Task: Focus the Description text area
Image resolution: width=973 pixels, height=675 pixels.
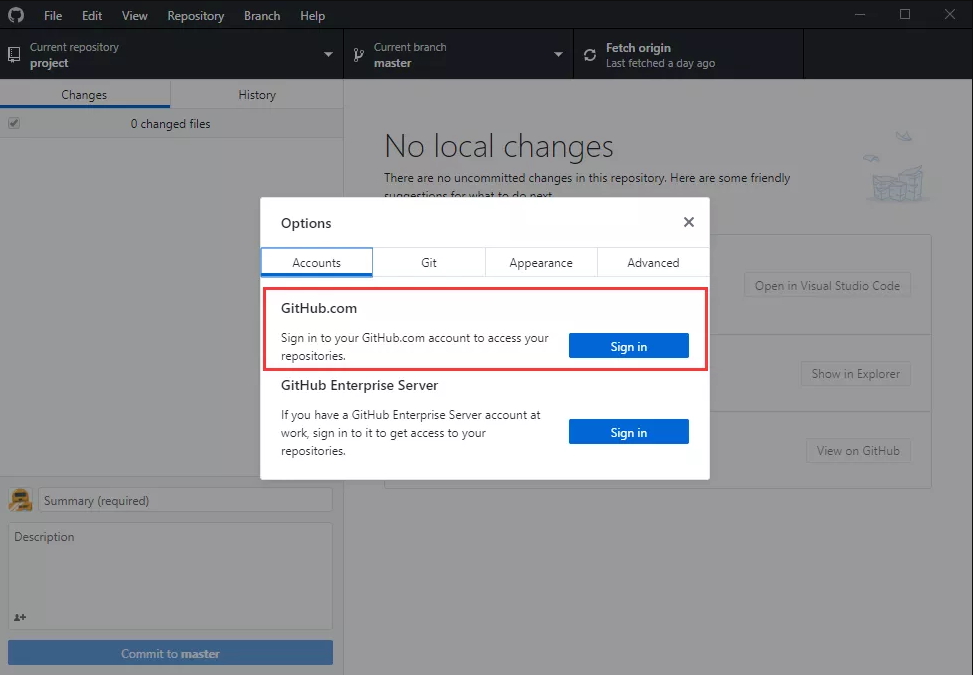Action: 171,576
